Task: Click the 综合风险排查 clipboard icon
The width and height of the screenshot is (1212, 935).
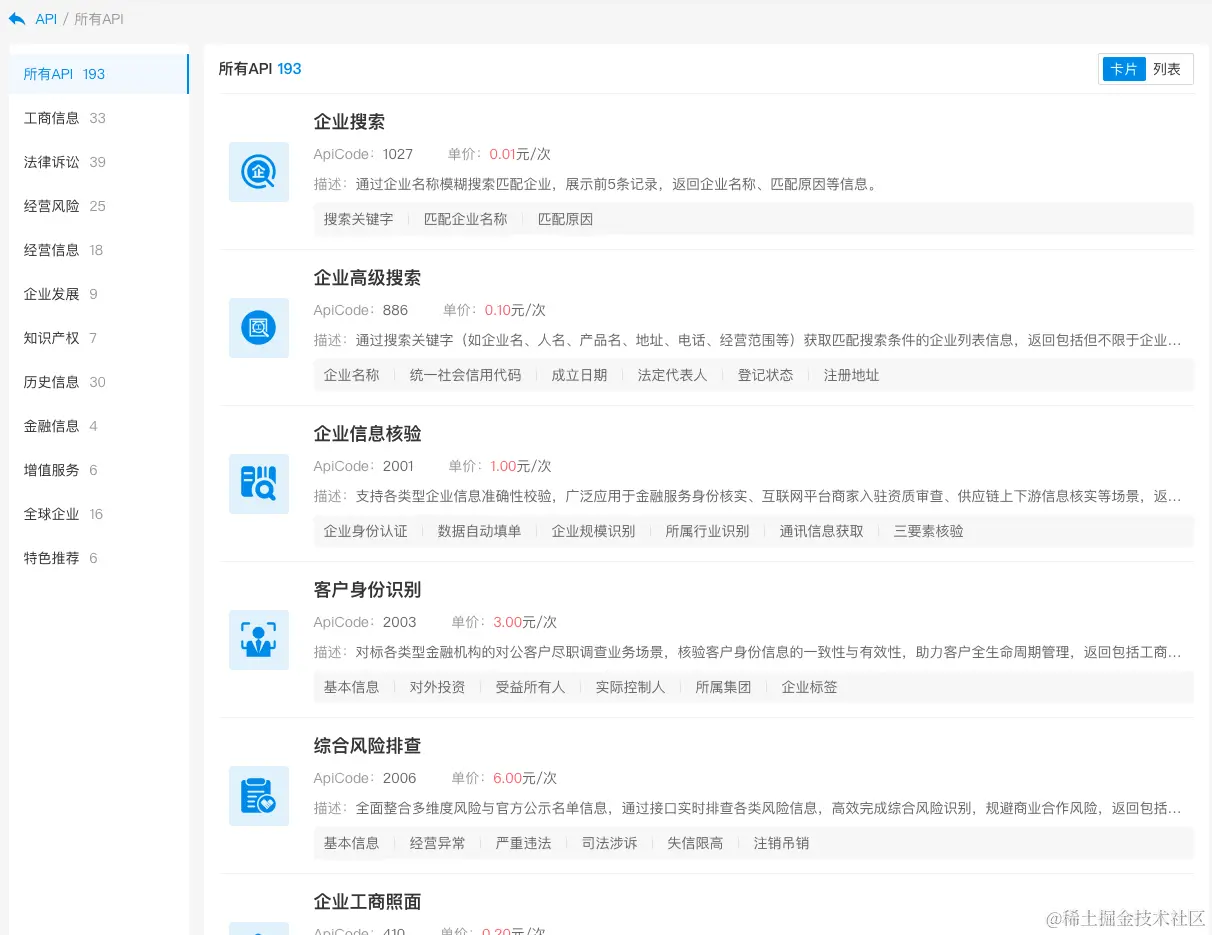Action: point(259,796)
